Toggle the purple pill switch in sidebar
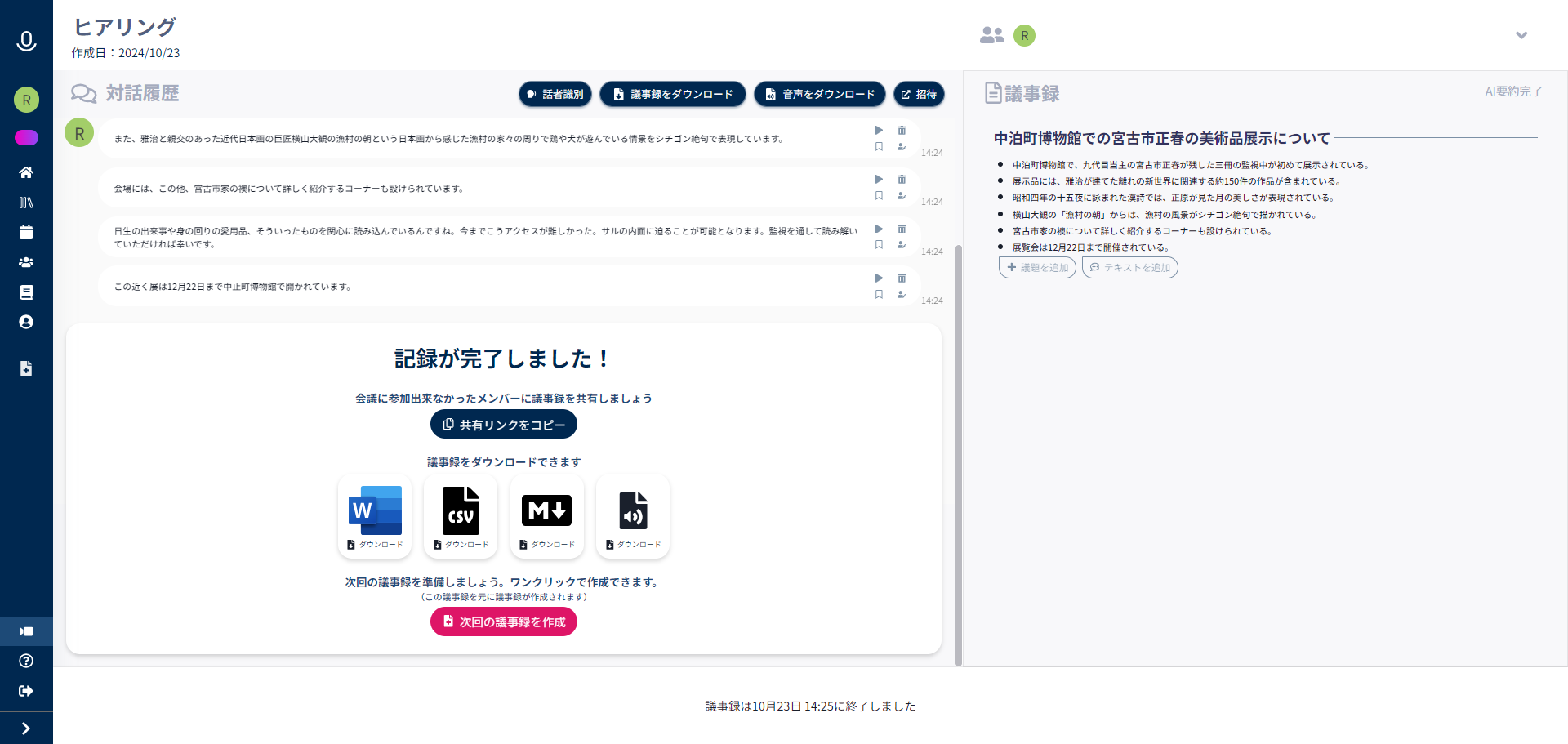Screen dimensions: 1568x744 pos(26,137)
